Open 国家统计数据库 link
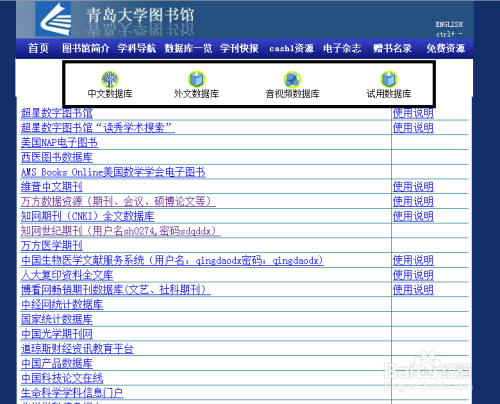This screenshot has height=404, width=500. coord(57,319)
